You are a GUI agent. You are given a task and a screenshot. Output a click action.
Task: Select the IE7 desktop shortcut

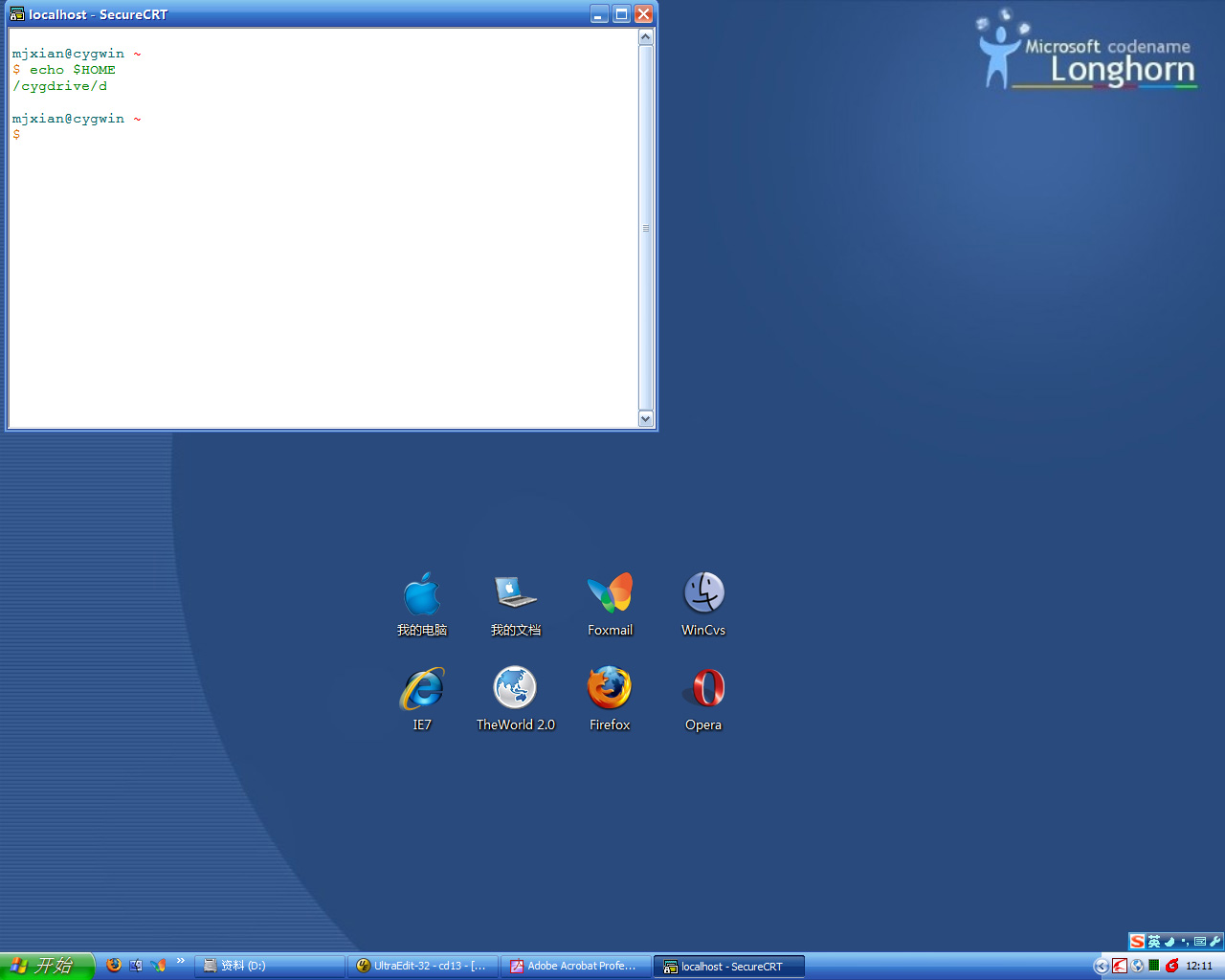(422, 699)
